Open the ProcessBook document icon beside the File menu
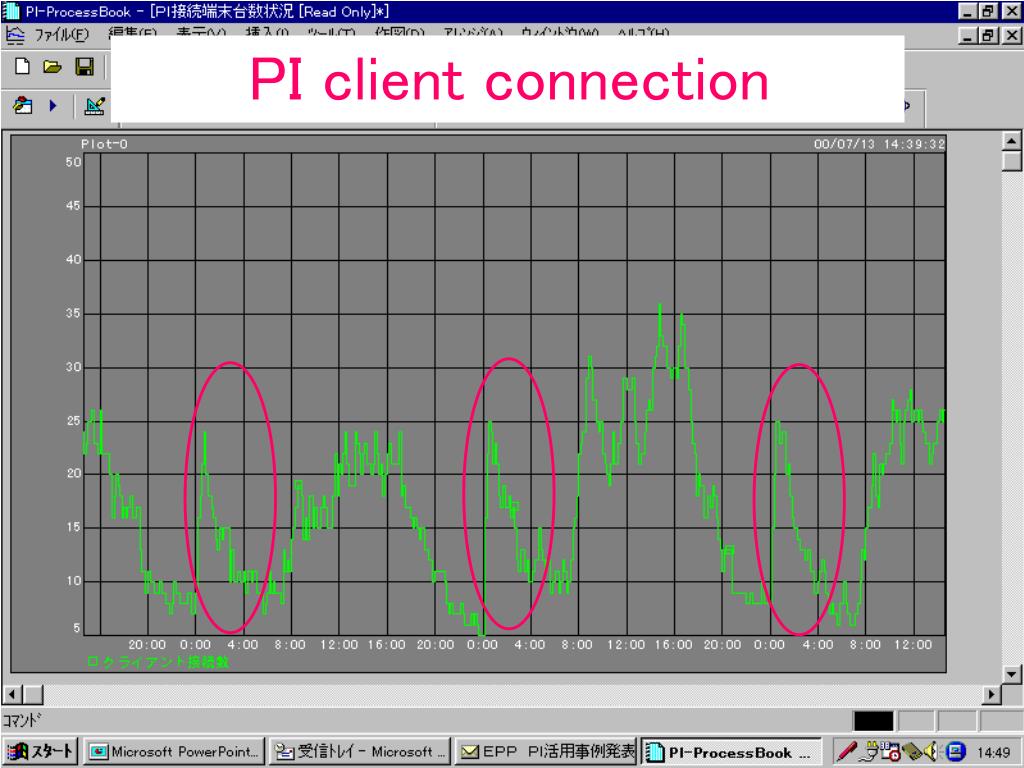Viewport: 1024px width, 768px height. tap(14, 35)
